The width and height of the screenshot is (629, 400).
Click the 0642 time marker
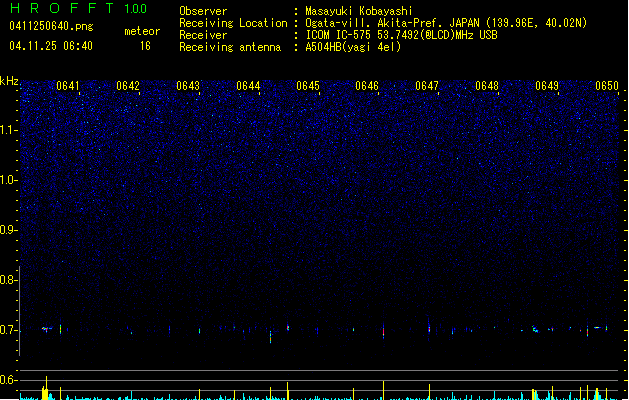128,86
